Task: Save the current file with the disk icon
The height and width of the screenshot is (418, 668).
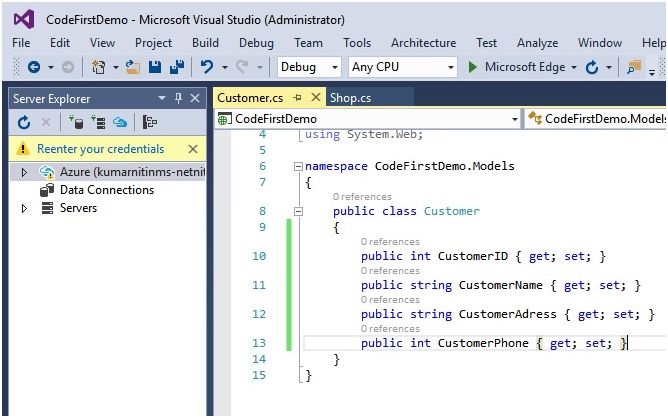Action: pos(155,67)
